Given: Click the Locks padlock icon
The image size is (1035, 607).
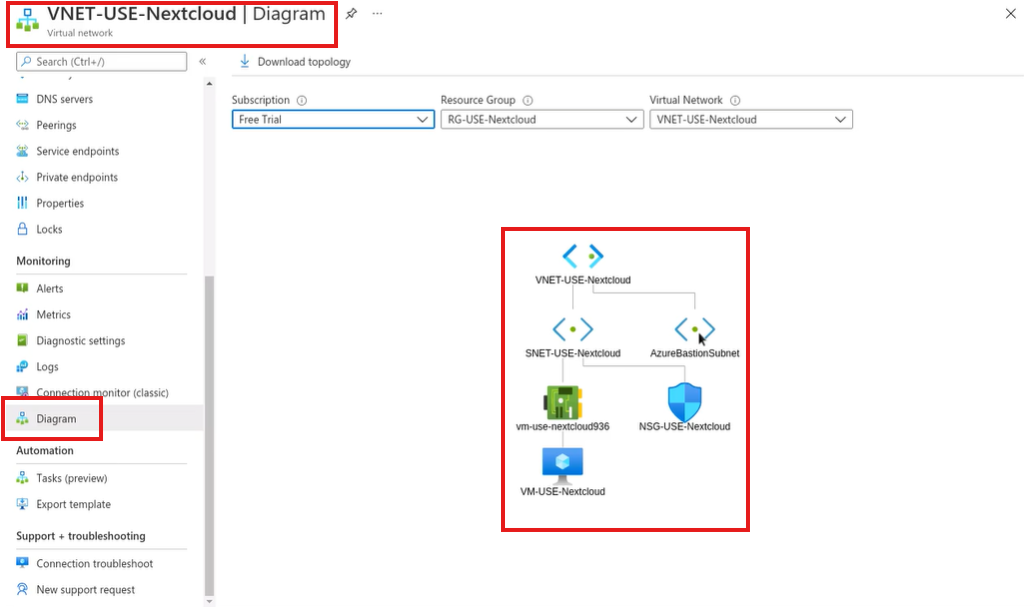Looking at the screenshot, I should 22,229.
